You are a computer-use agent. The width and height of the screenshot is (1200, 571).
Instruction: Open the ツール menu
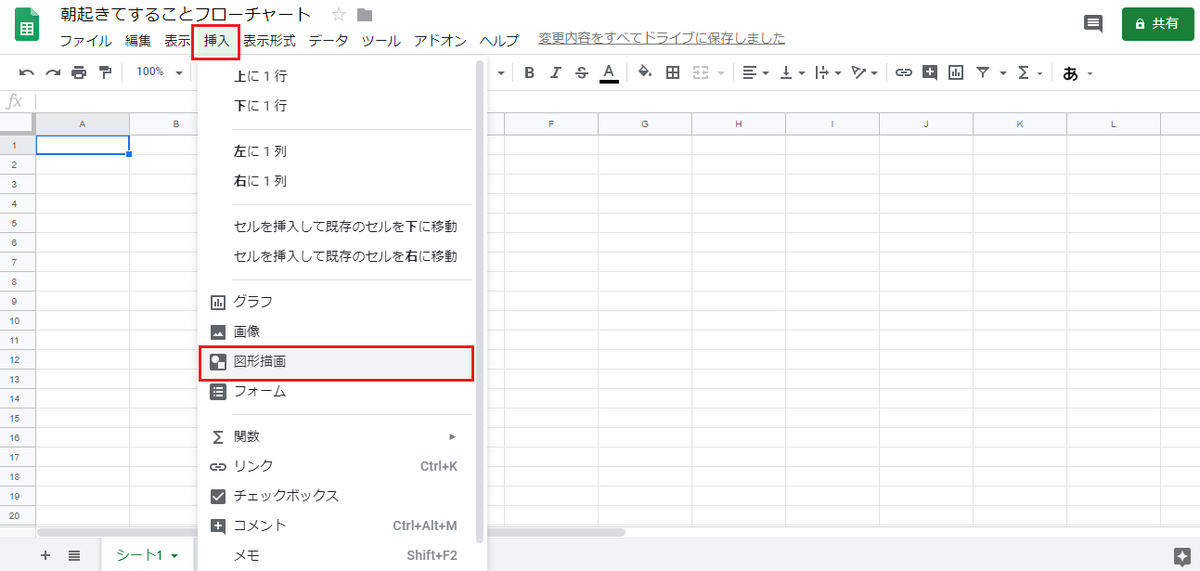381,40
